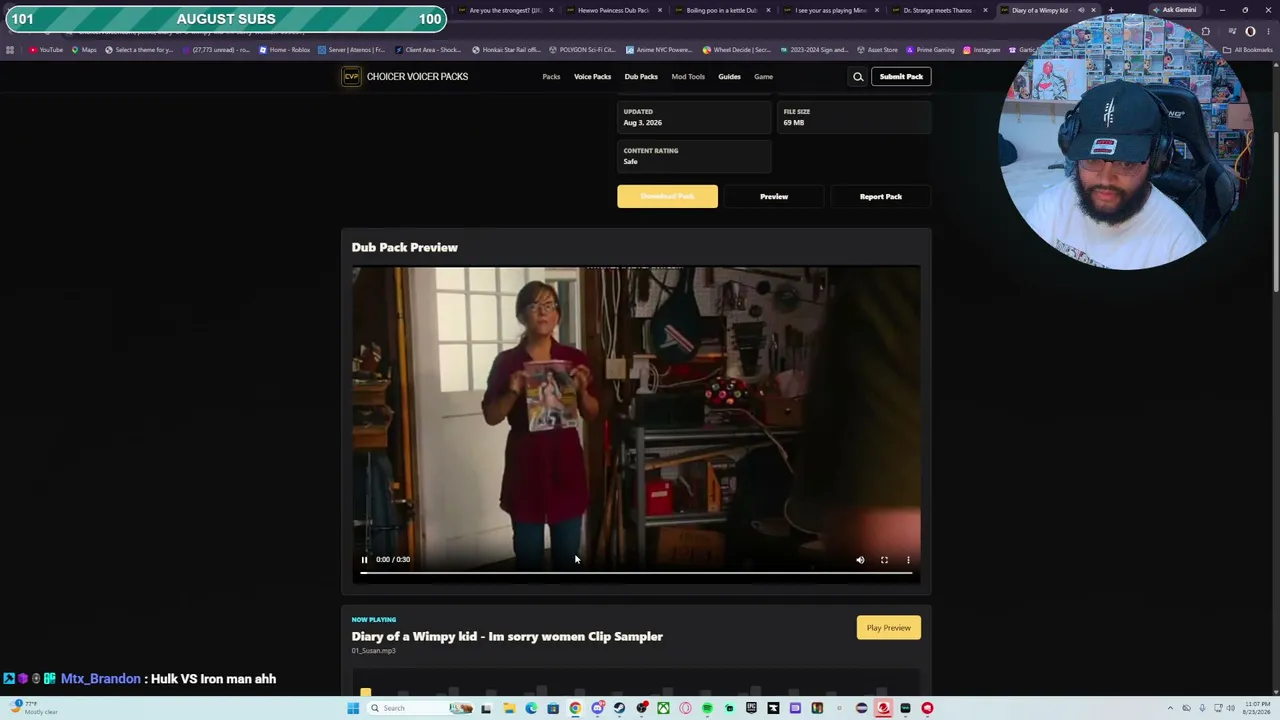Switch to 'Hewwo Pwincess Dub Pack' tab

click(613, 10)
